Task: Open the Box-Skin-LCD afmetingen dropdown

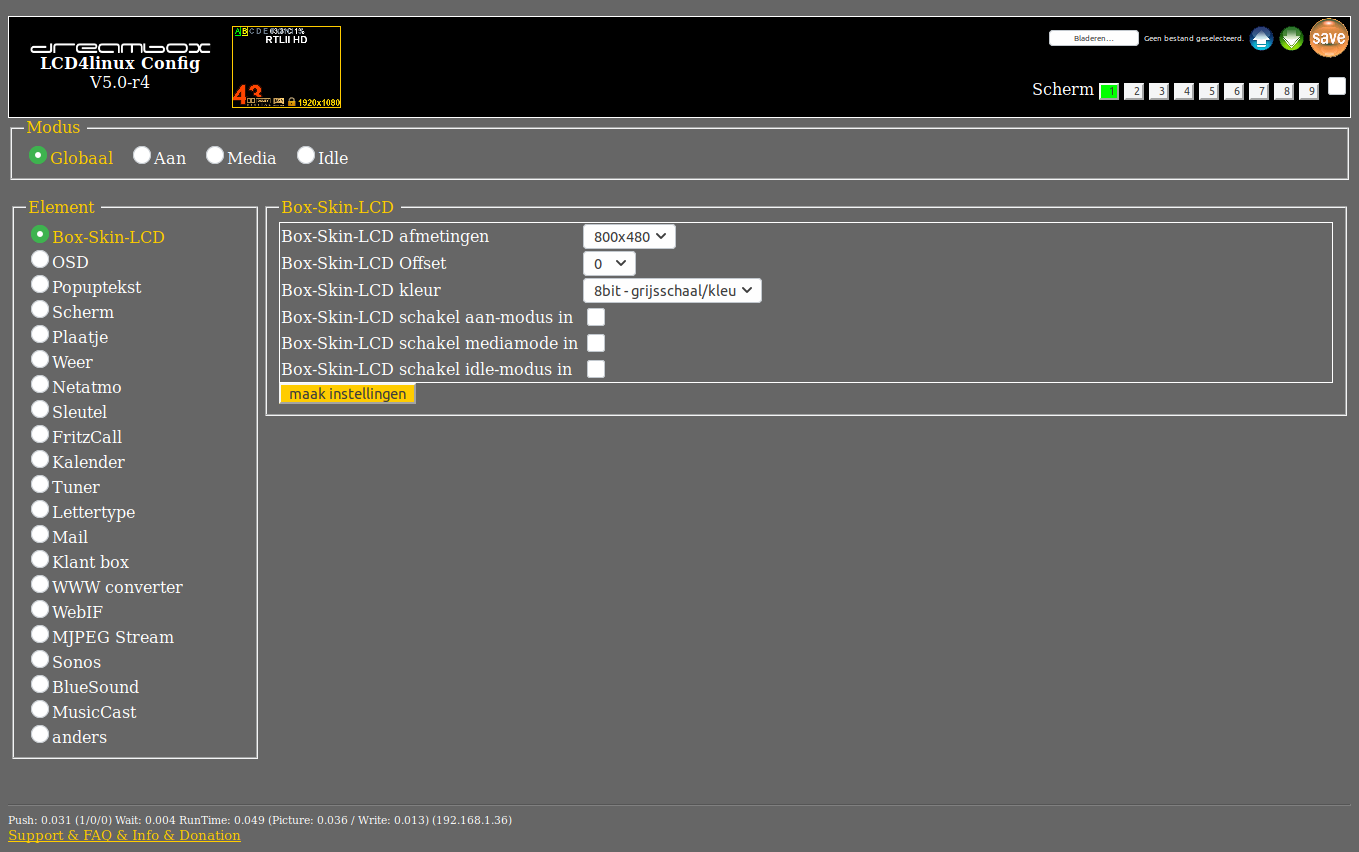Action: coord(629,237)
